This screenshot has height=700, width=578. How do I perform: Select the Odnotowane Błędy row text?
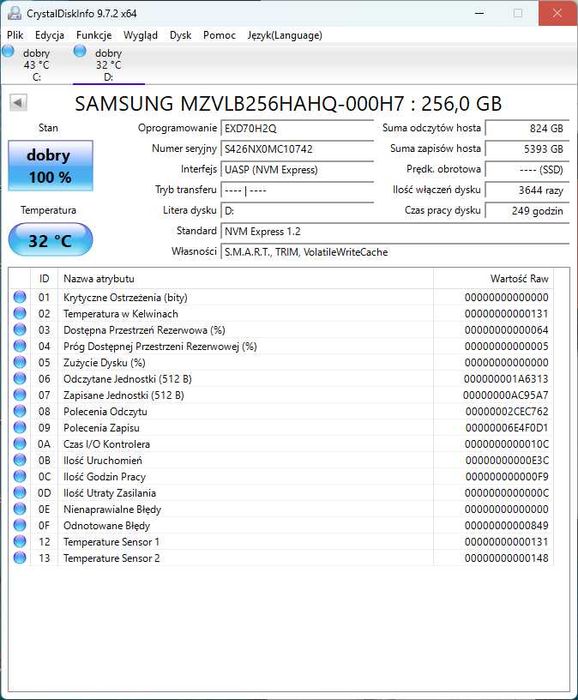[107, 525]
